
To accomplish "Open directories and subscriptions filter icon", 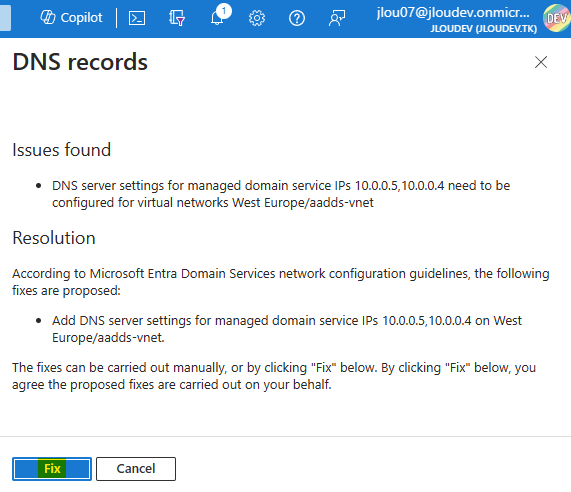I will click(x=177, y=18).
